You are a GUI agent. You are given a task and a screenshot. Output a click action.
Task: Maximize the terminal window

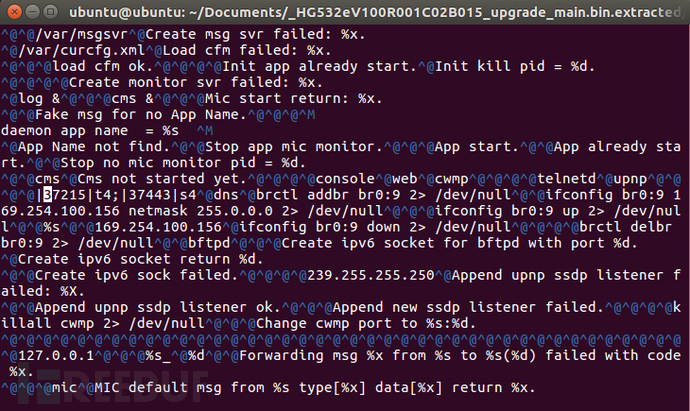coord(51,12)
